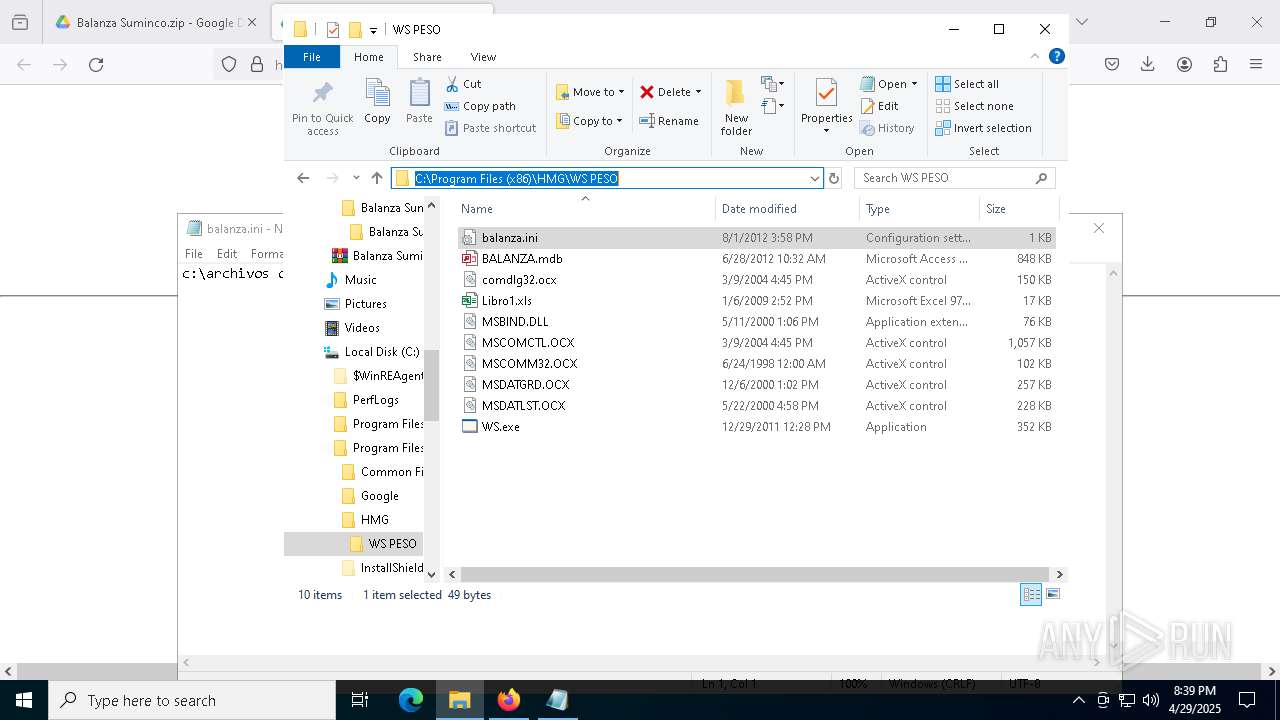Select MSBIND.DLL file
Screen dimensions: 1280x720
(756, 322)
